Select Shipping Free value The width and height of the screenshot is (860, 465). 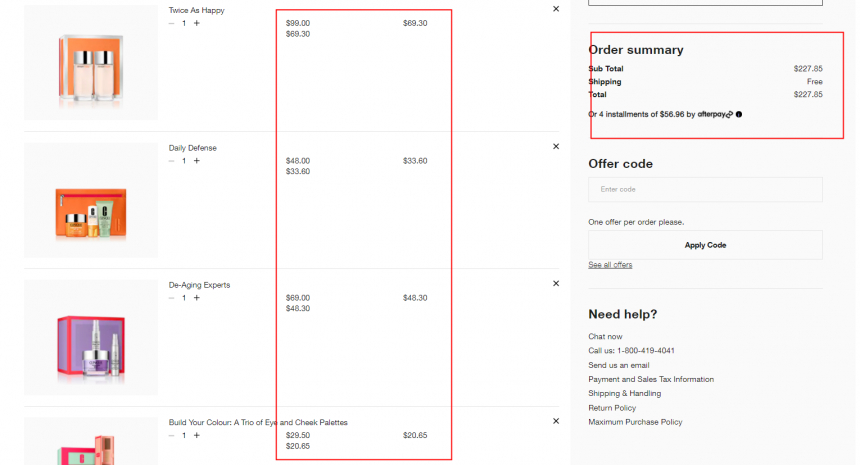click(814, 82)
